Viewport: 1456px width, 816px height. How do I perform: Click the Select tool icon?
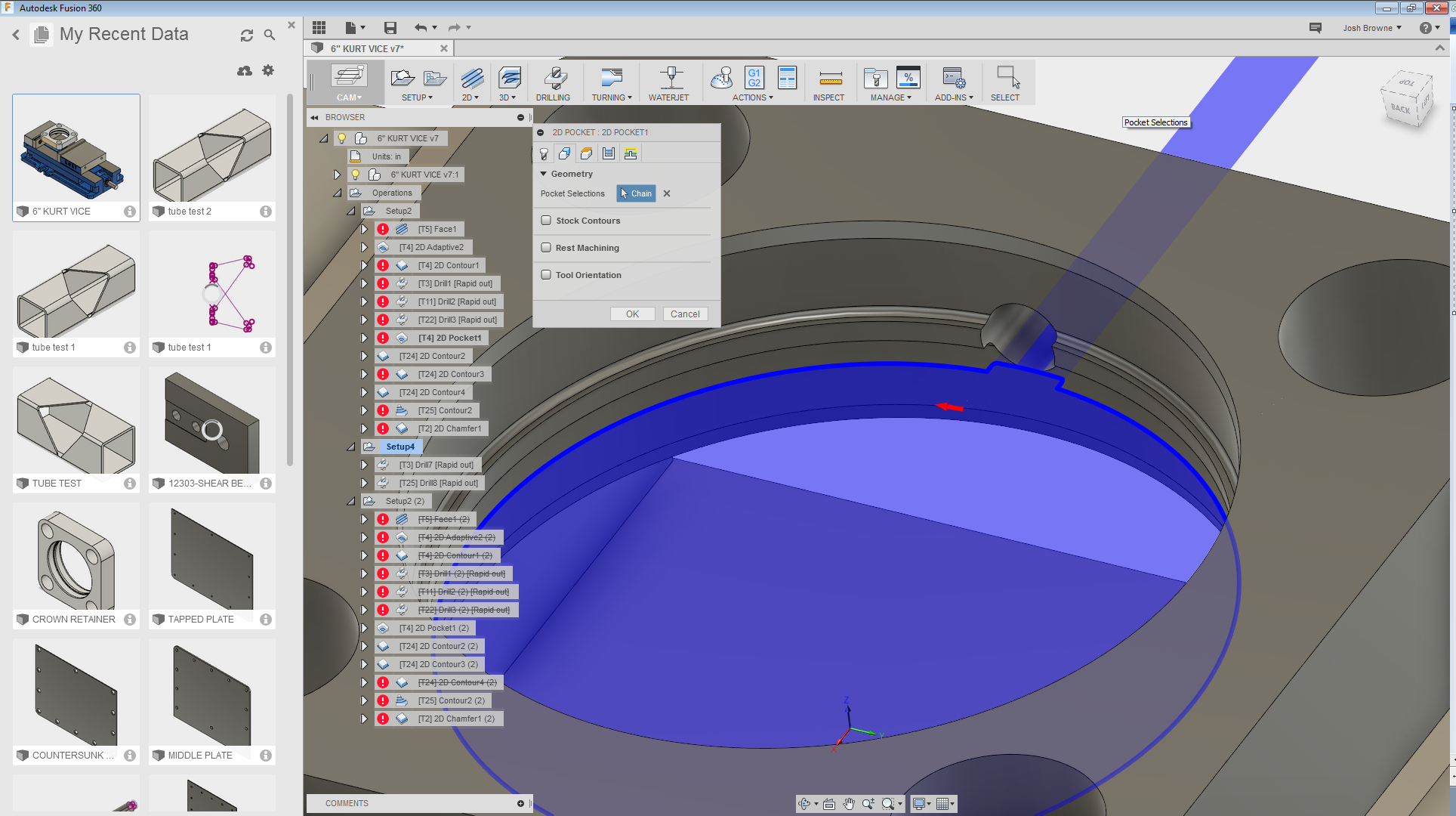[x=1007, y=78]
